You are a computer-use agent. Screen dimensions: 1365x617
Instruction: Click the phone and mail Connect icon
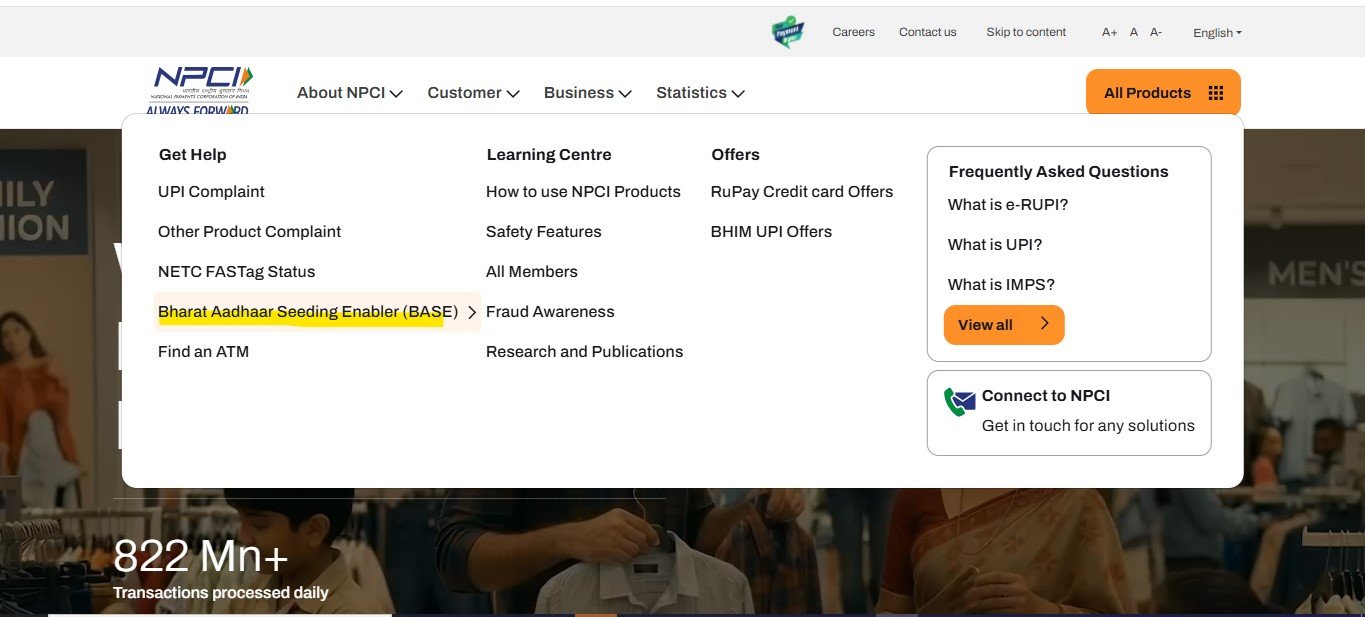pos(960,402)
